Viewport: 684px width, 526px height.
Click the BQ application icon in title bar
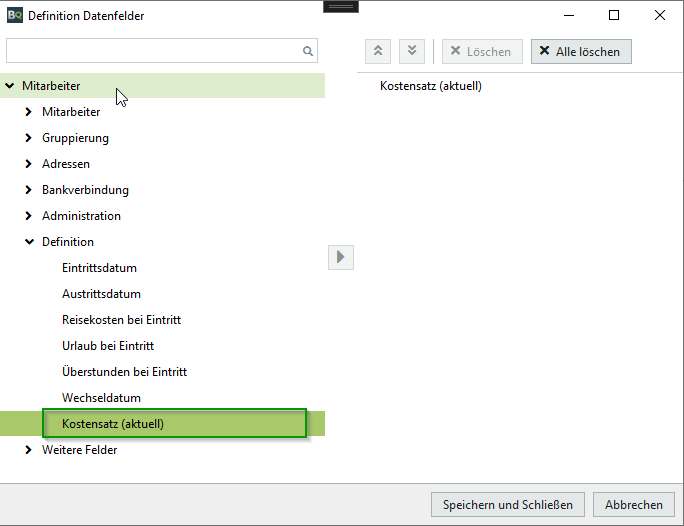point(14,15)
